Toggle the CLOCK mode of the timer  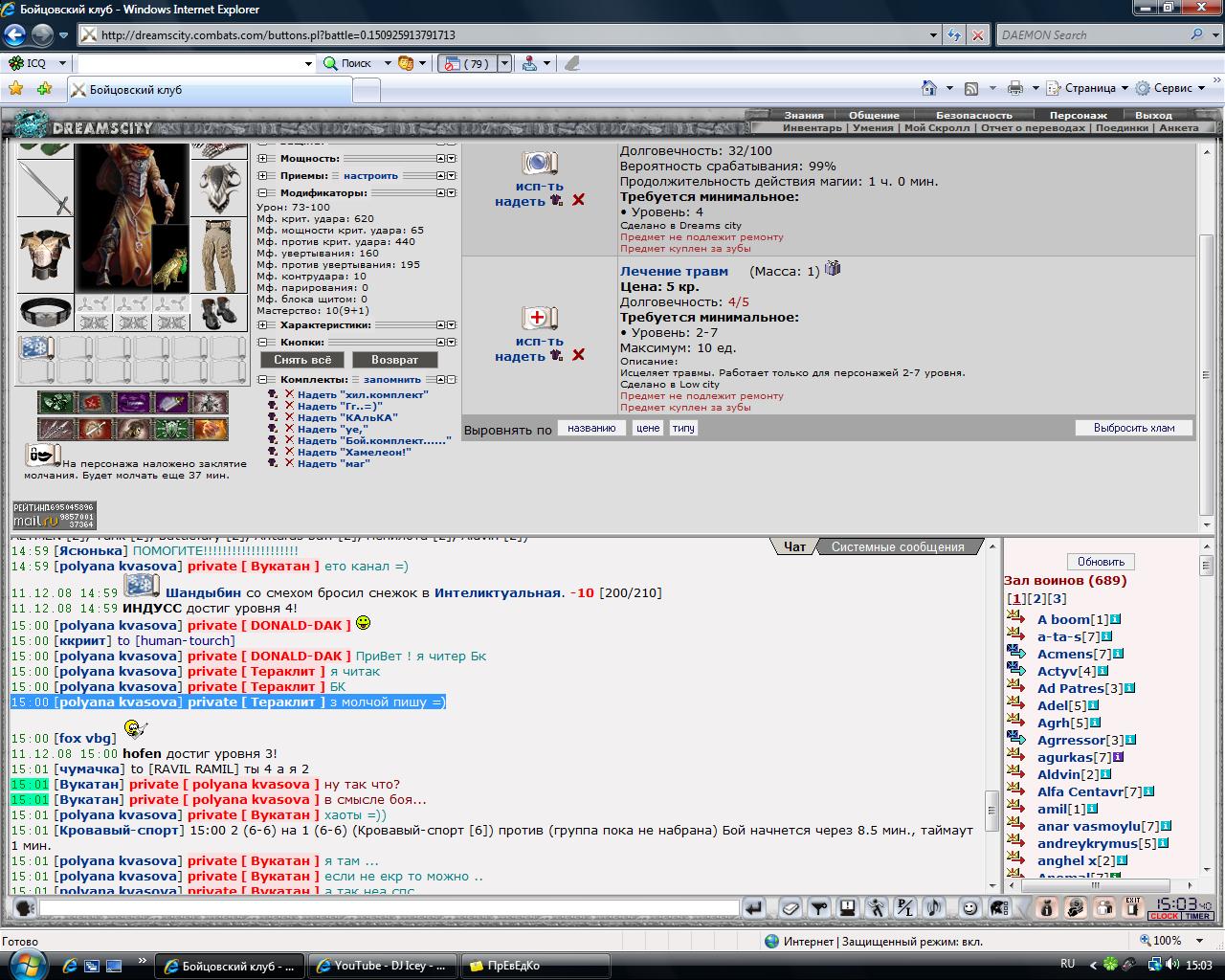coord(1165,916)
